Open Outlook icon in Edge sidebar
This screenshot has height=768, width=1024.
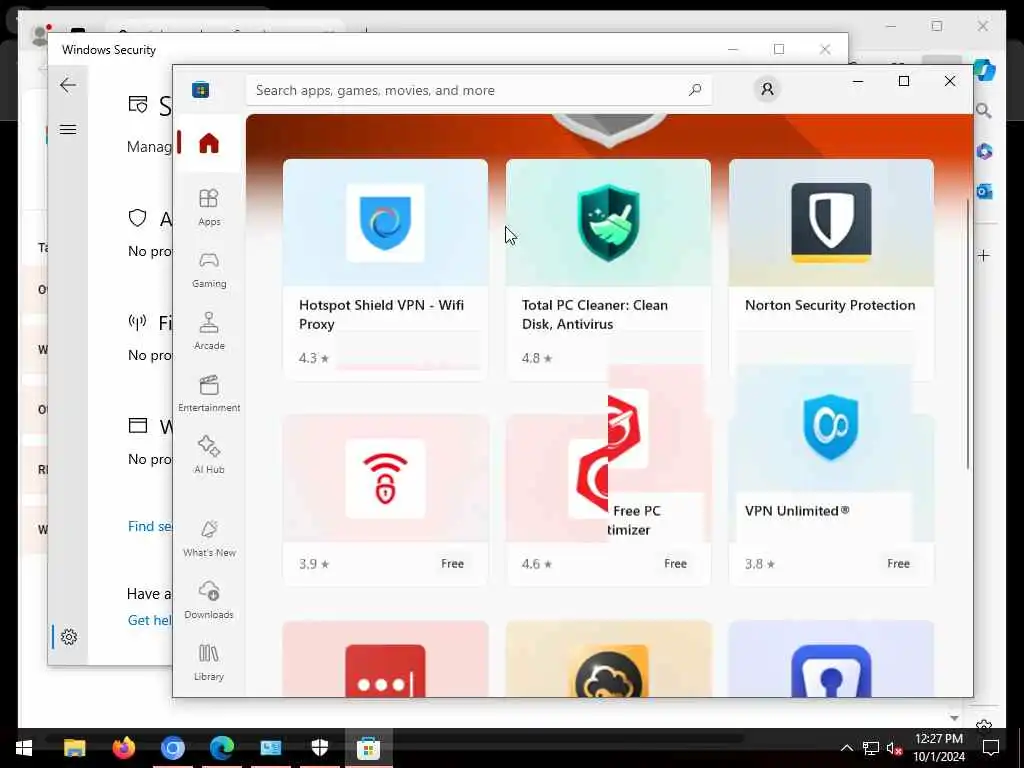coord(984,191)
